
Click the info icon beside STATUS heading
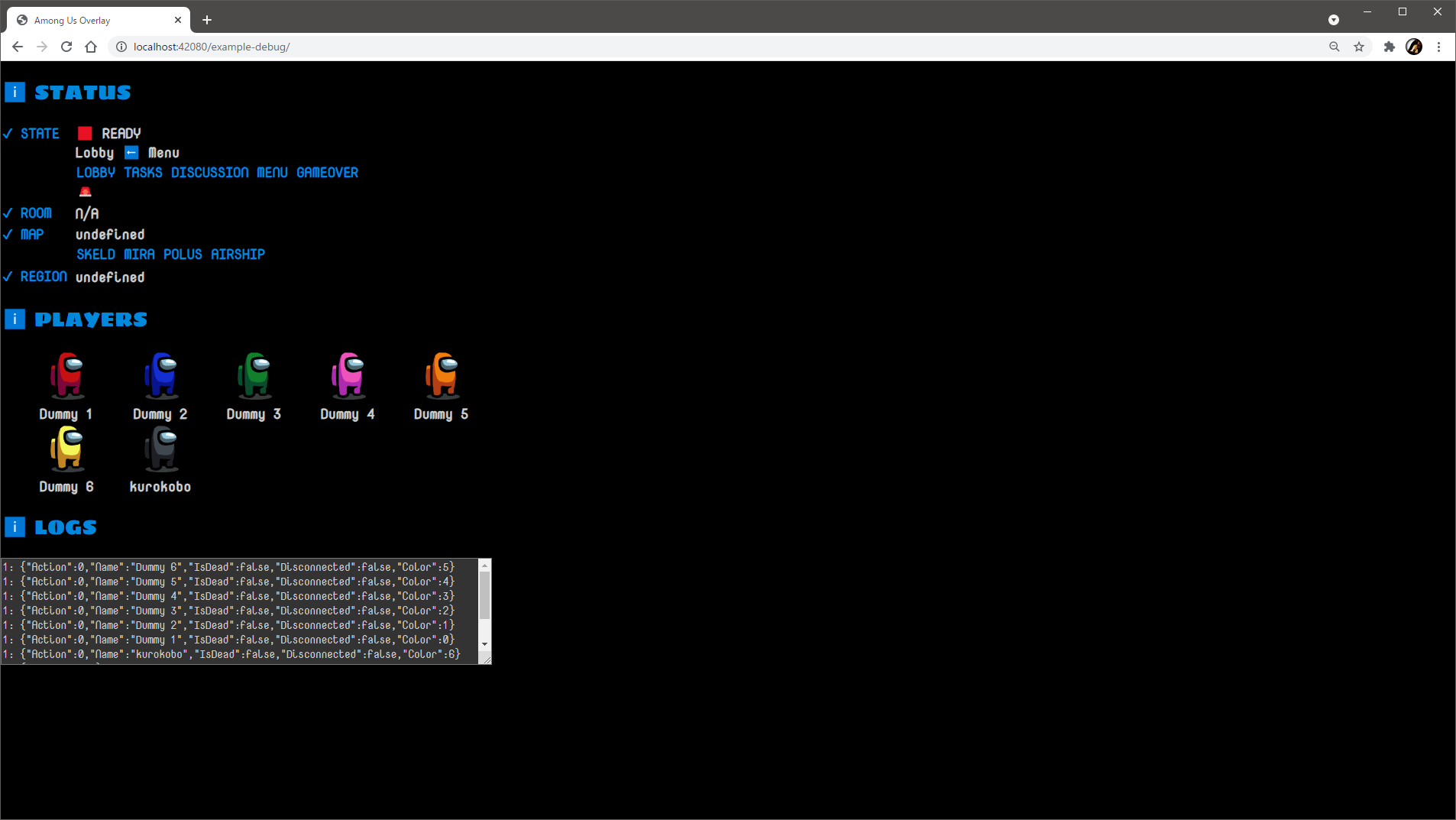pyautogui.click(x=15, y=92)
